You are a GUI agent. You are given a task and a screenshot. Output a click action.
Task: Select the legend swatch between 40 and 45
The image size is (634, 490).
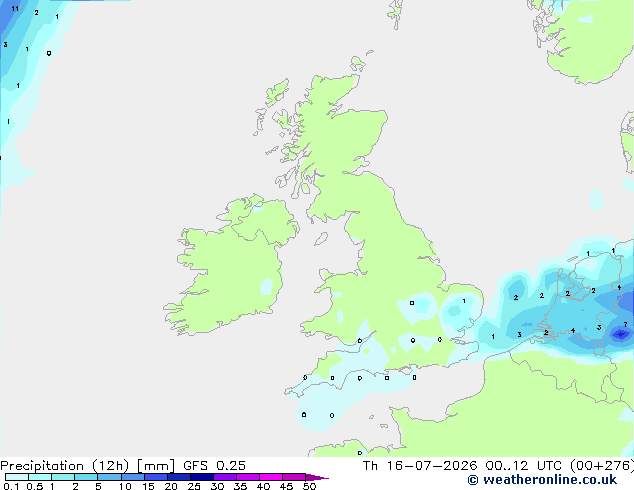(x=271, y=477)
